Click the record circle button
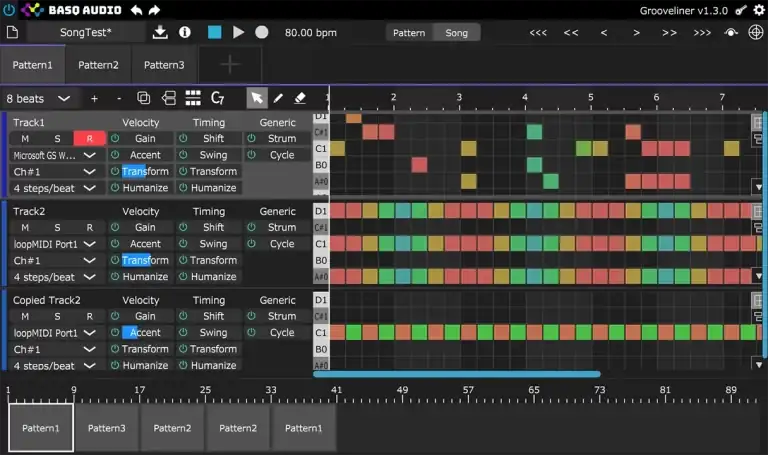Image resolution: width=768 pixels, height=455 pixels. coord(262,32)
